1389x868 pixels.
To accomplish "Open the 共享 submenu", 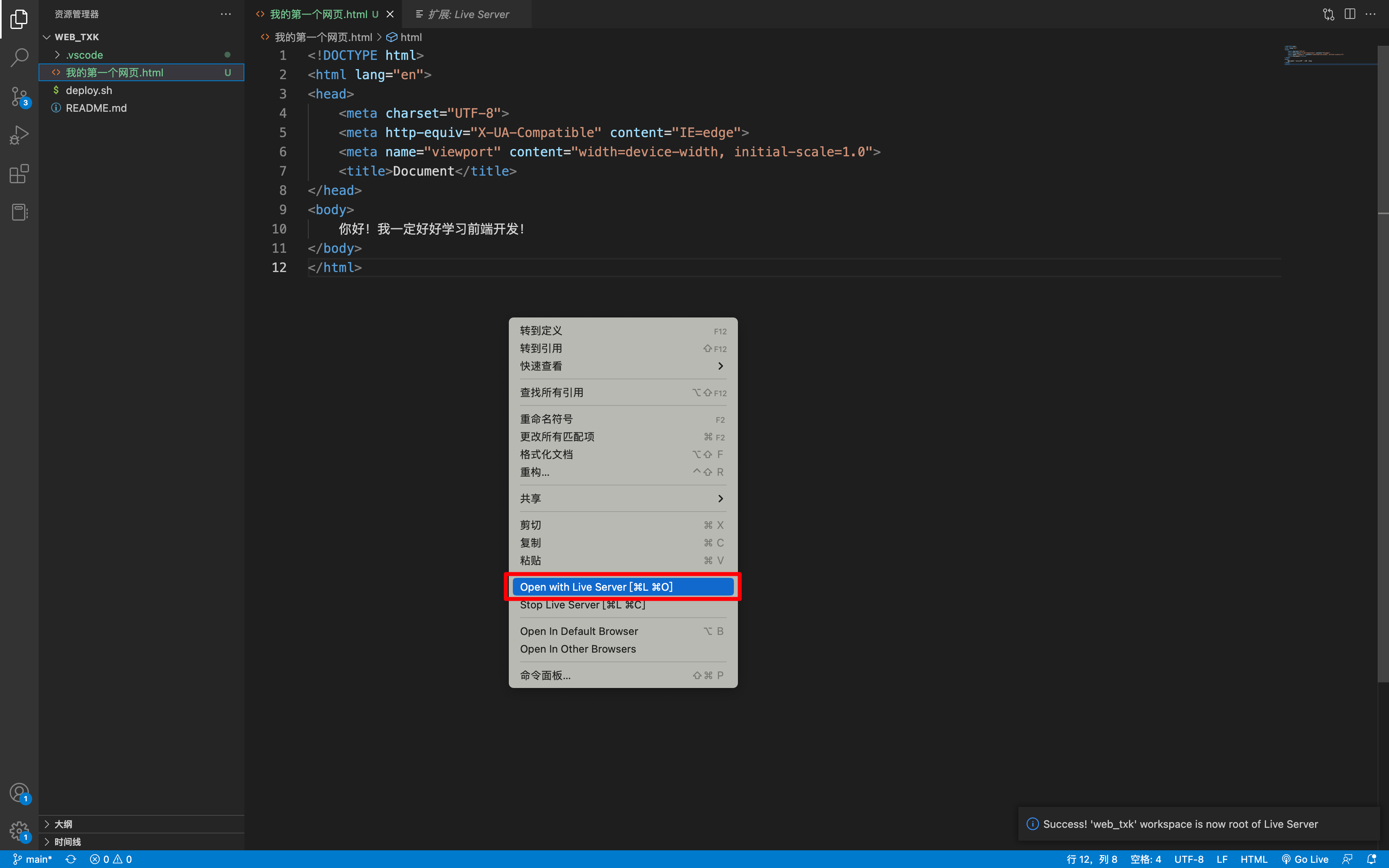I will 623,498.
